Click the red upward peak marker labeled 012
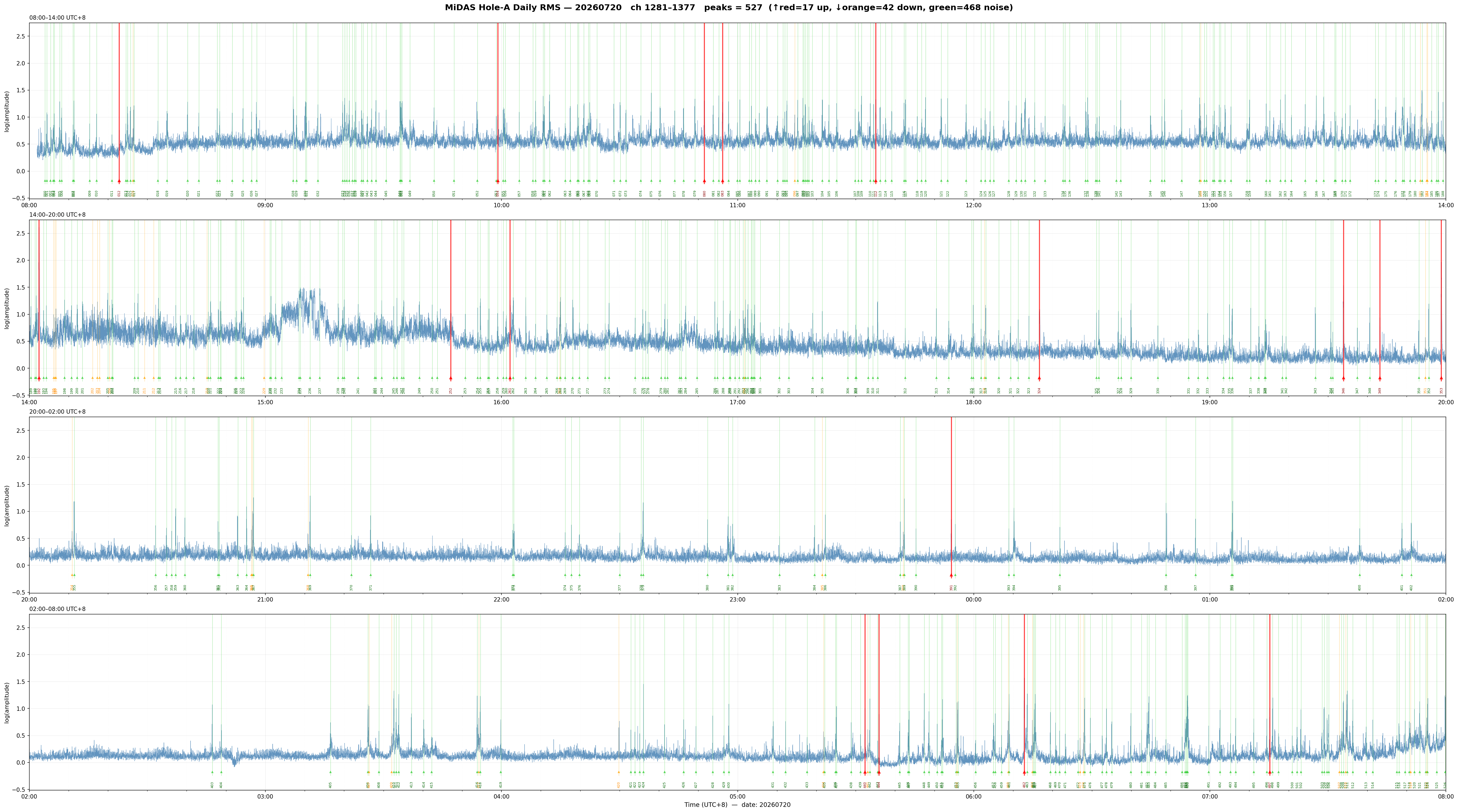 (119, 181)
